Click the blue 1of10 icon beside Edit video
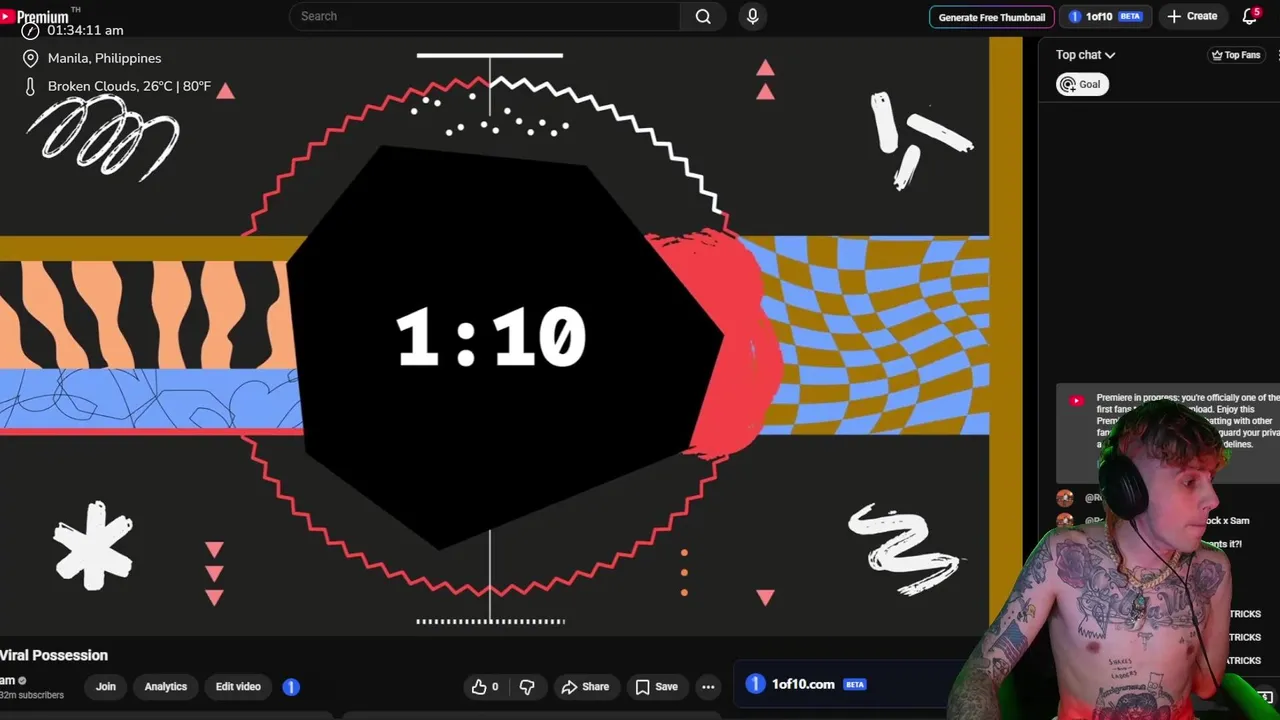The image size is (1280, 720). coord(291,687)
